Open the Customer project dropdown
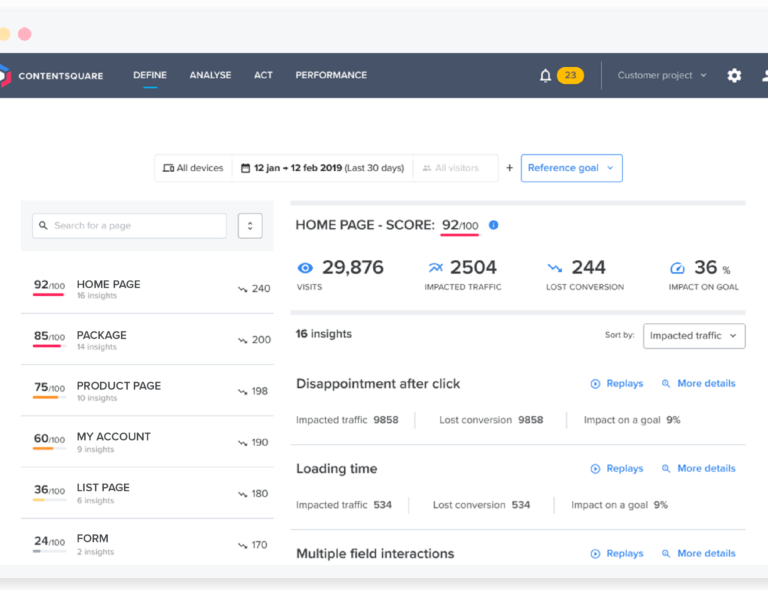Viewport: 768px width, 590px height. (x=662, y=75)
